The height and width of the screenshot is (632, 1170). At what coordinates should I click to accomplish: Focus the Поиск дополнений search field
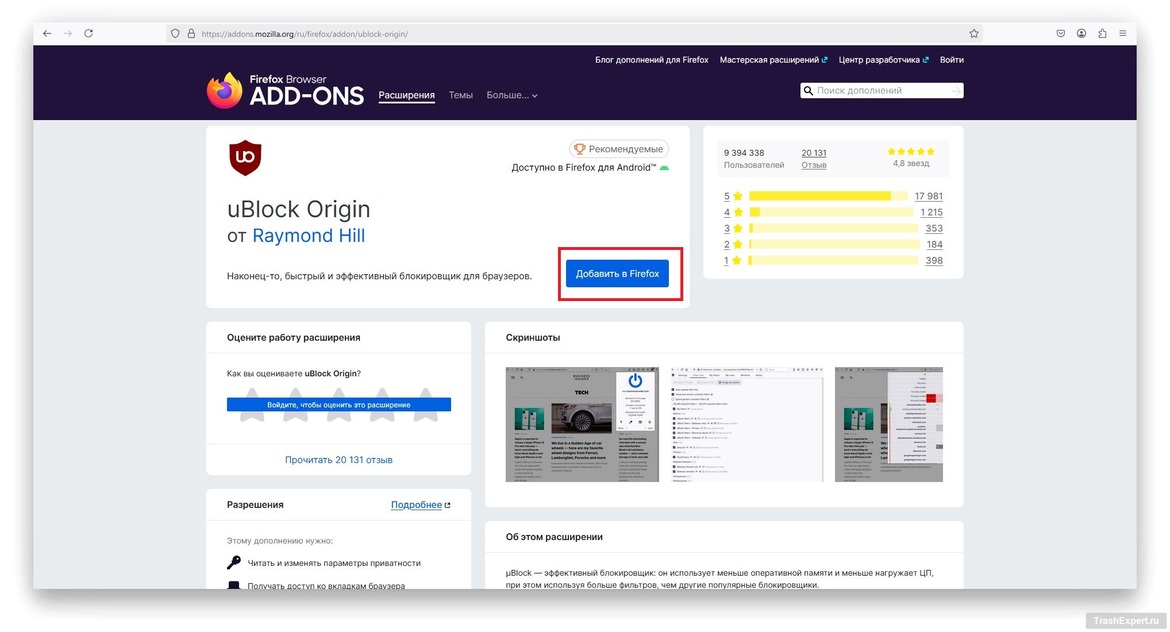pyautogui.click(x=882, y=90)
